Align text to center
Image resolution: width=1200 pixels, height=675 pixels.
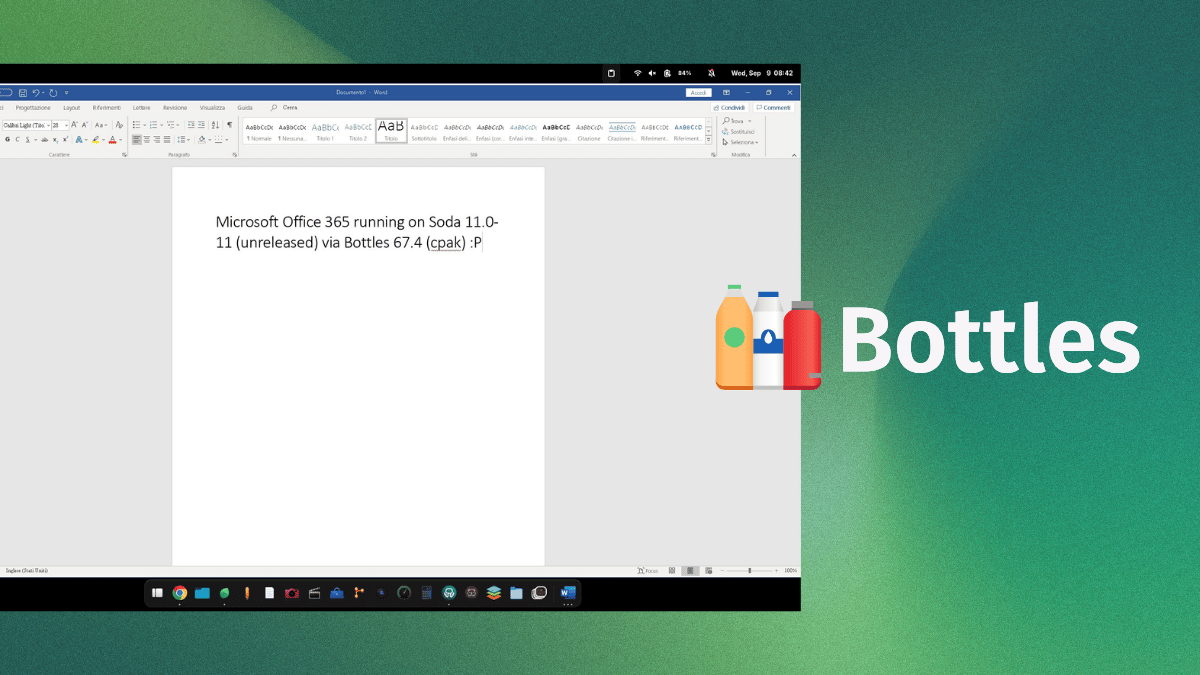pyautogui.click(x=146, y=140)
